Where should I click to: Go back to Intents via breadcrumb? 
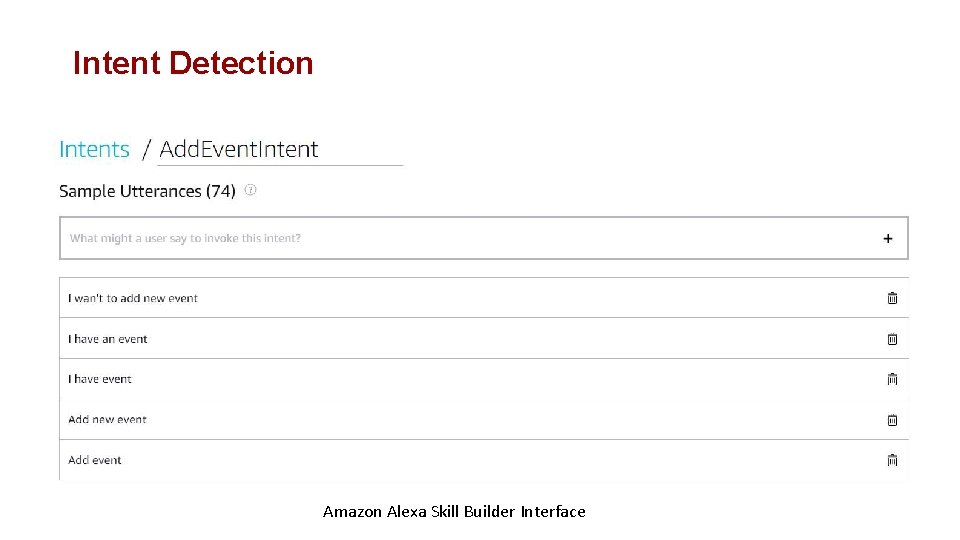point(94,150)
